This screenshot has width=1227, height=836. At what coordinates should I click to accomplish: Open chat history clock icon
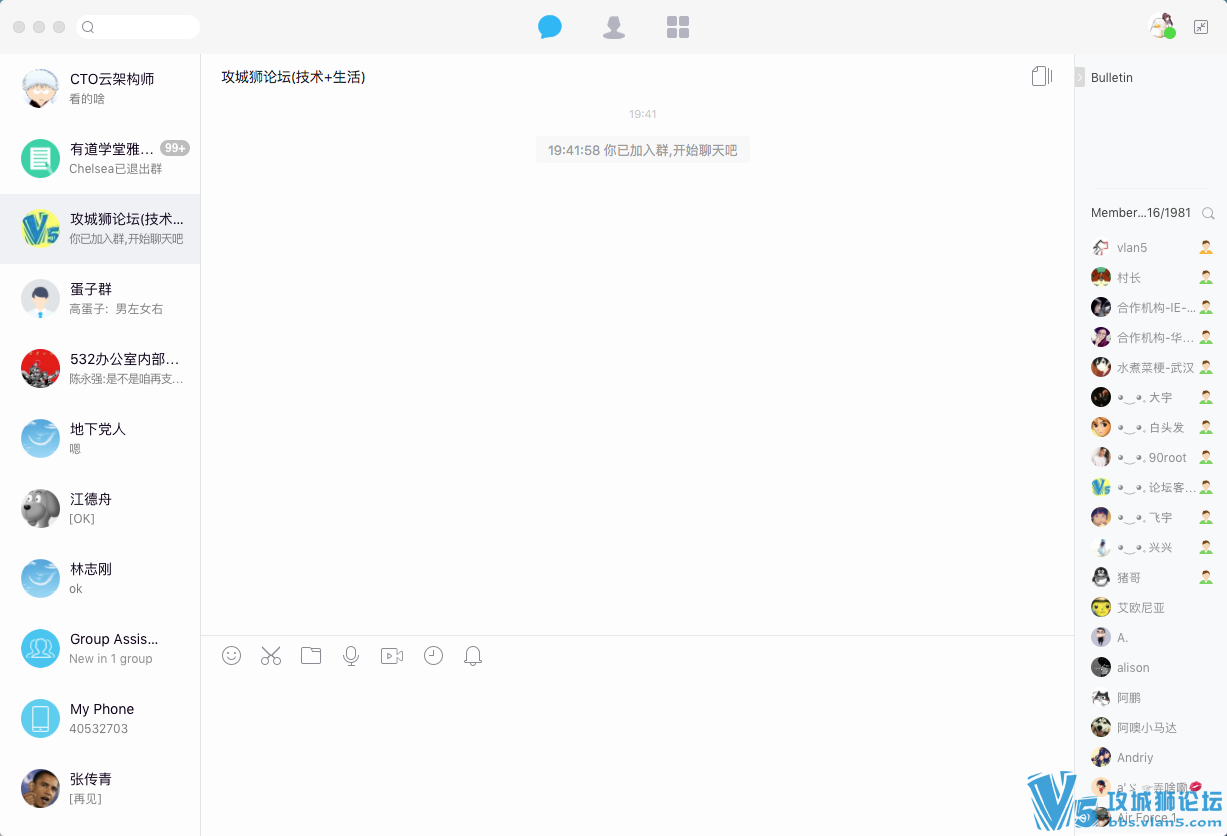point(433,656)
